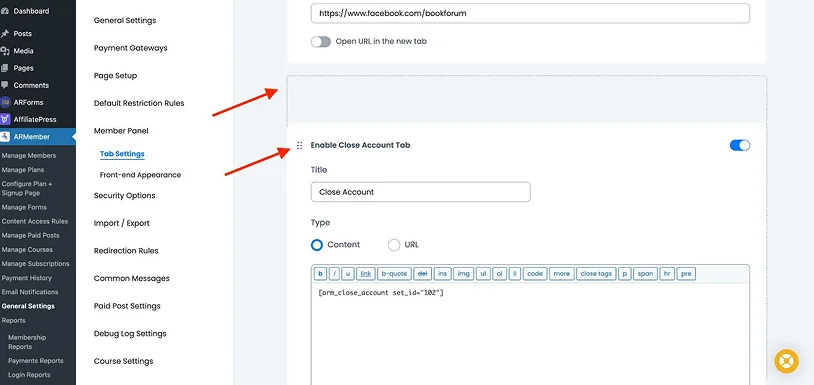Click underline 'u' editor button
This screenshot has height=385, width=814.
click(348, 273)
